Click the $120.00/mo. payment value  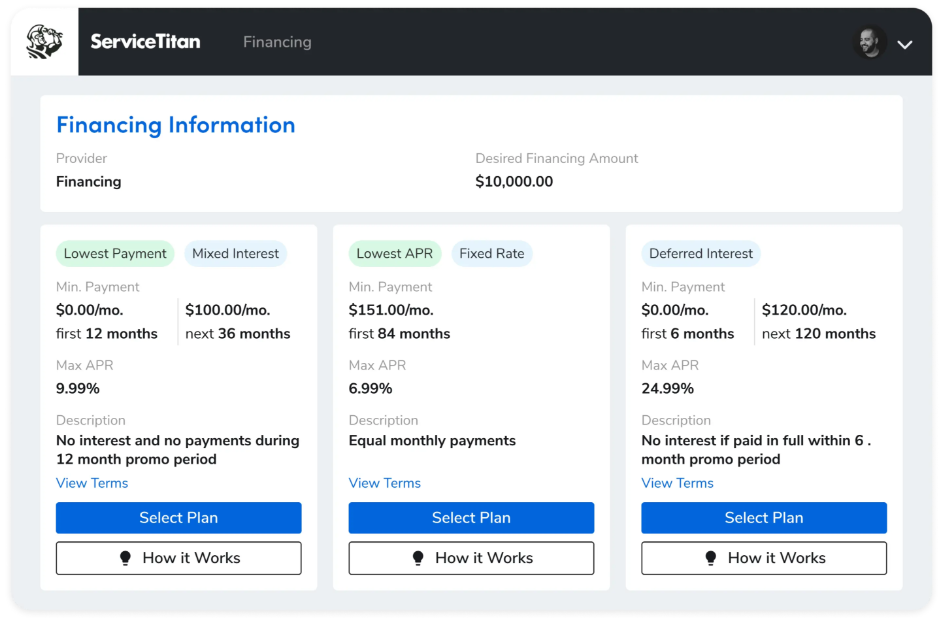tap(804, 310)
